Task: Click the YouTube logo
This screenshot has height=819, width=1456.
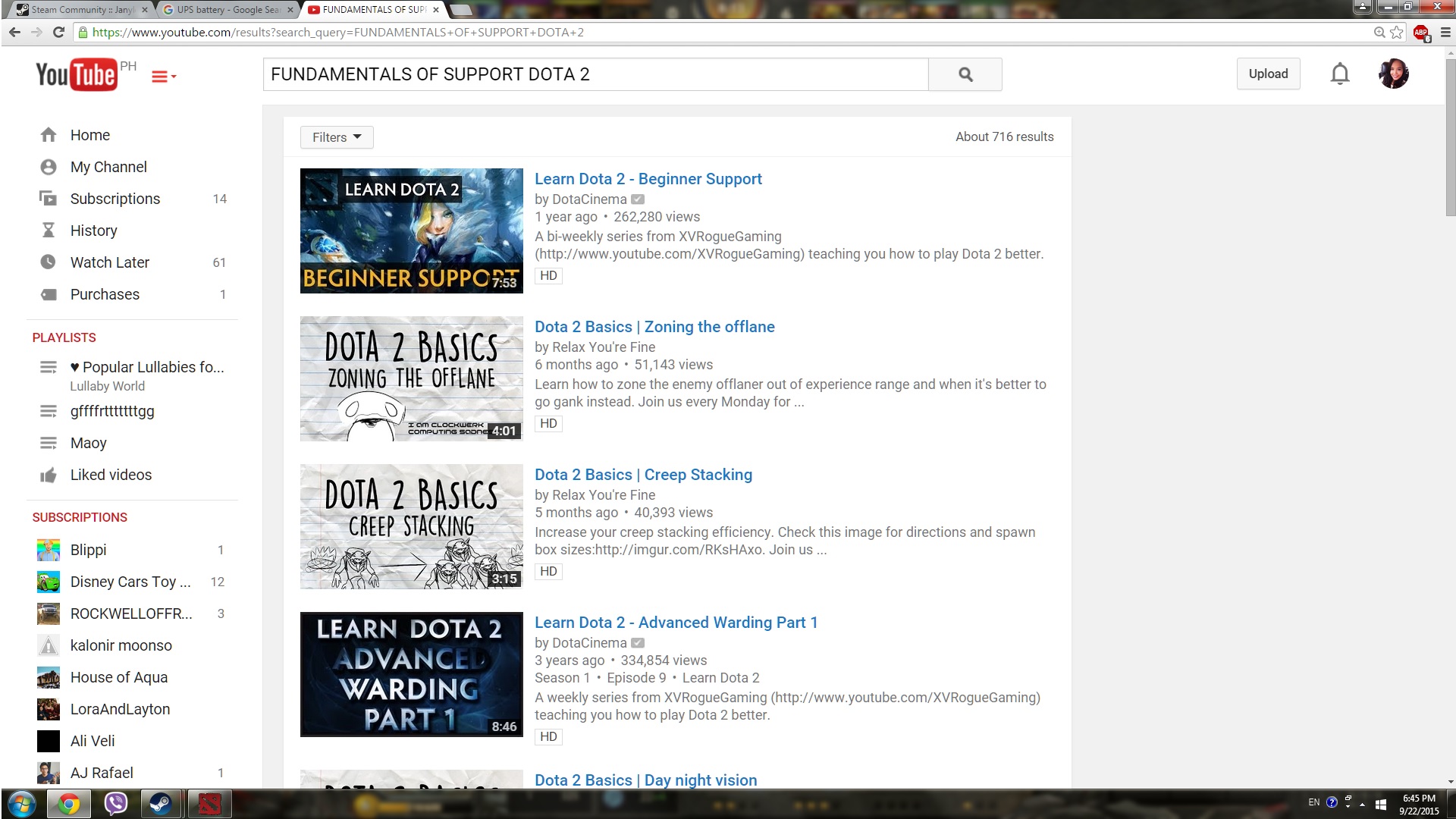Action: 77,74
